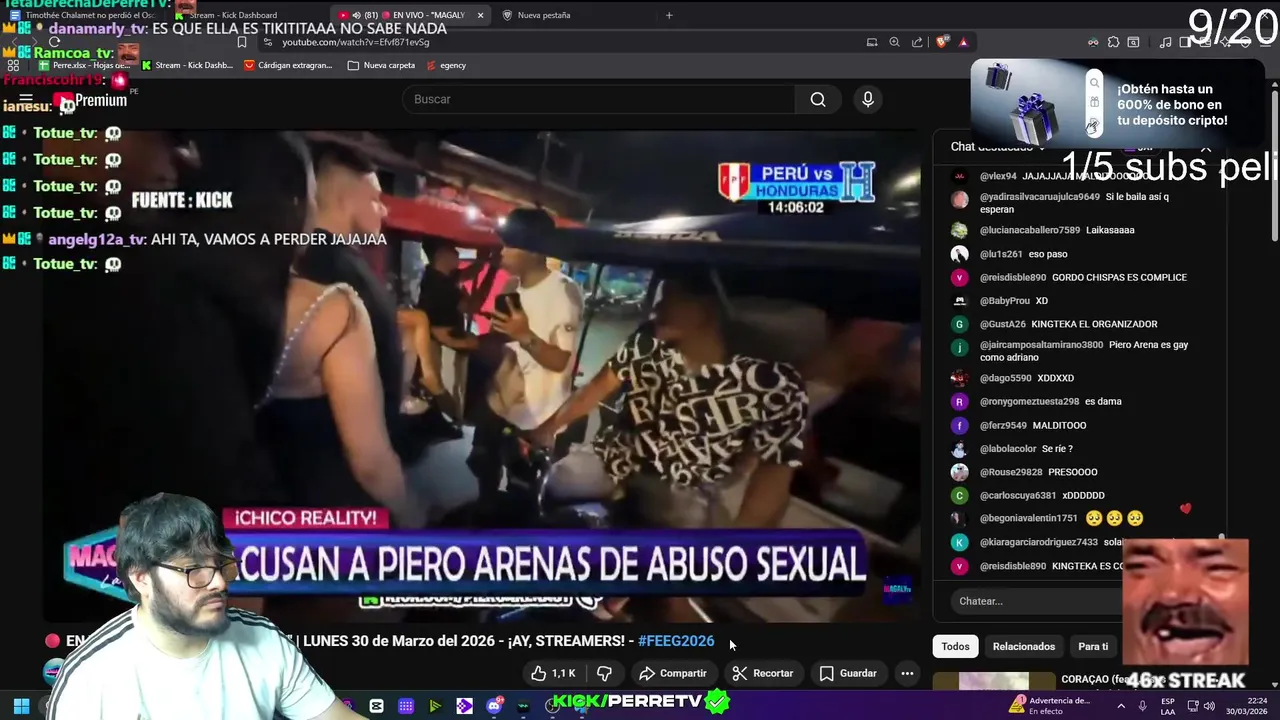This screenshot has width=1280, height=720.
Task: Open Stream - Kick Dashb... bookmark
Action: [x=188, y=65]
